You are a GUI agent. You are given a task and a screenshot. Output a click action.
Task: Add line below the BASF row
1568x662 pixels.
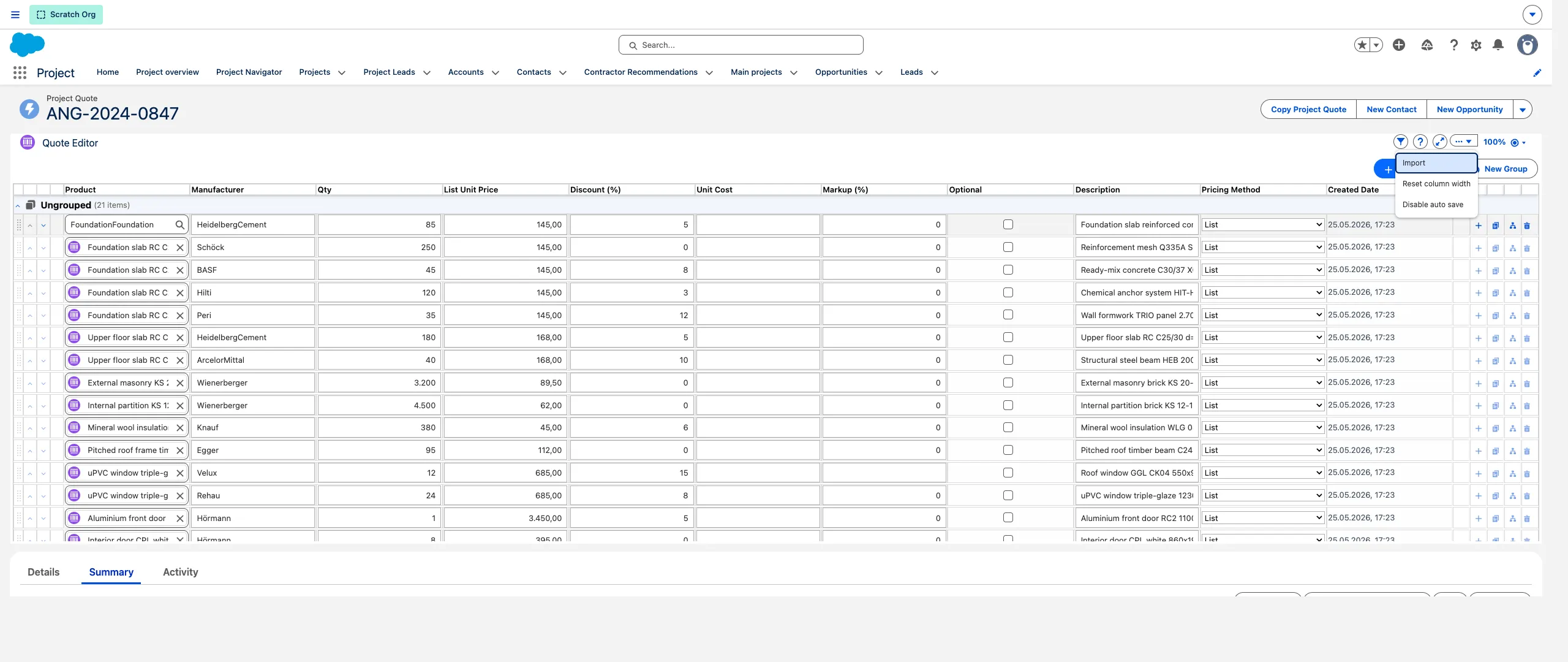[1478, 271]
